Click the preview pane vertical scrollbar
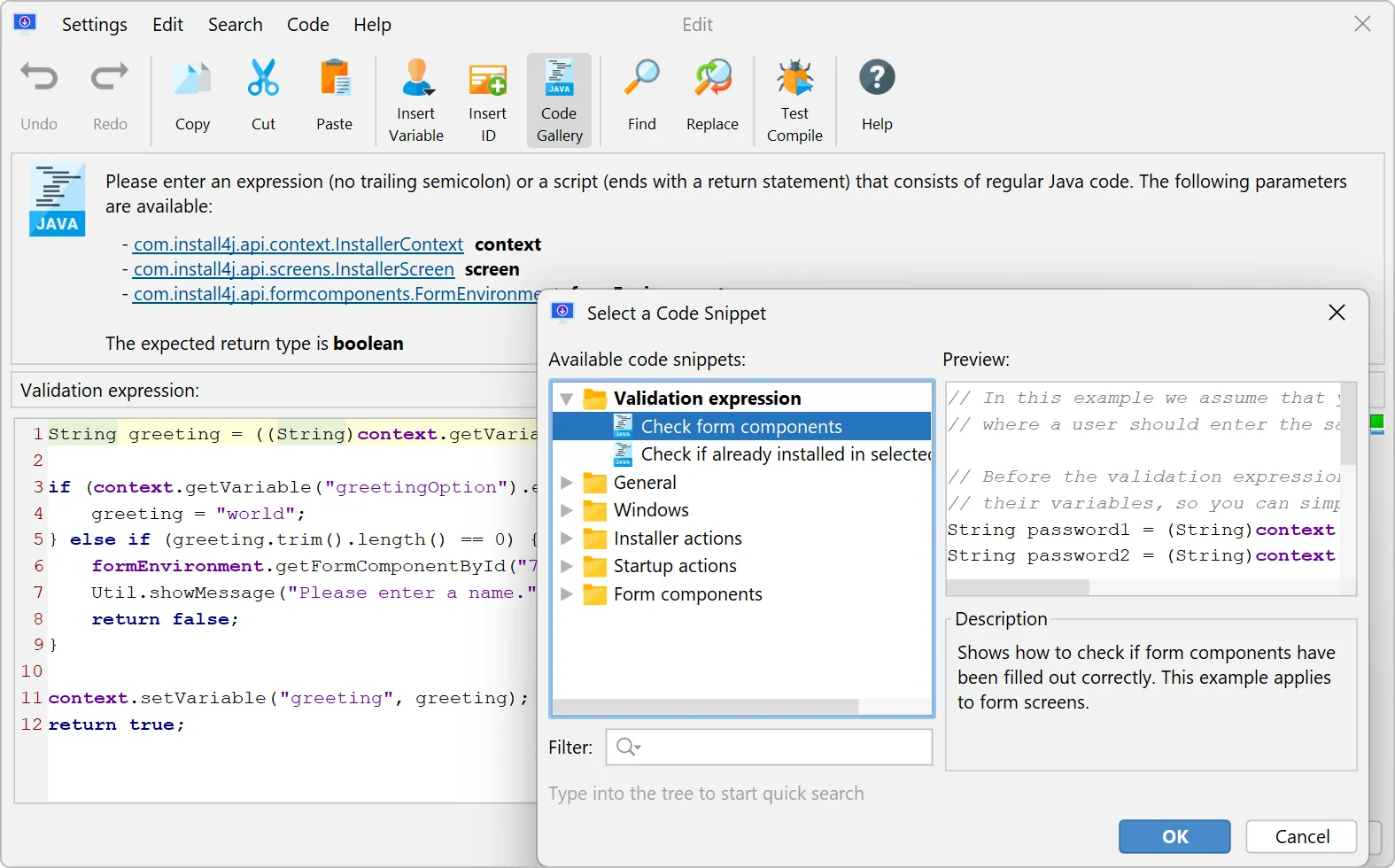 1348,425
